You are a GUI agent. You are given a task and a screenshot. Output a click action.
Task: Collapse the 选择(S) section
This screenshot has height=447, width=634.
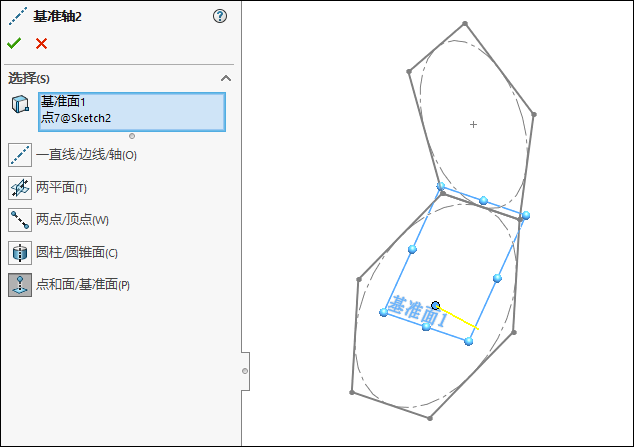pyautogui.click(x=226, y=78)
